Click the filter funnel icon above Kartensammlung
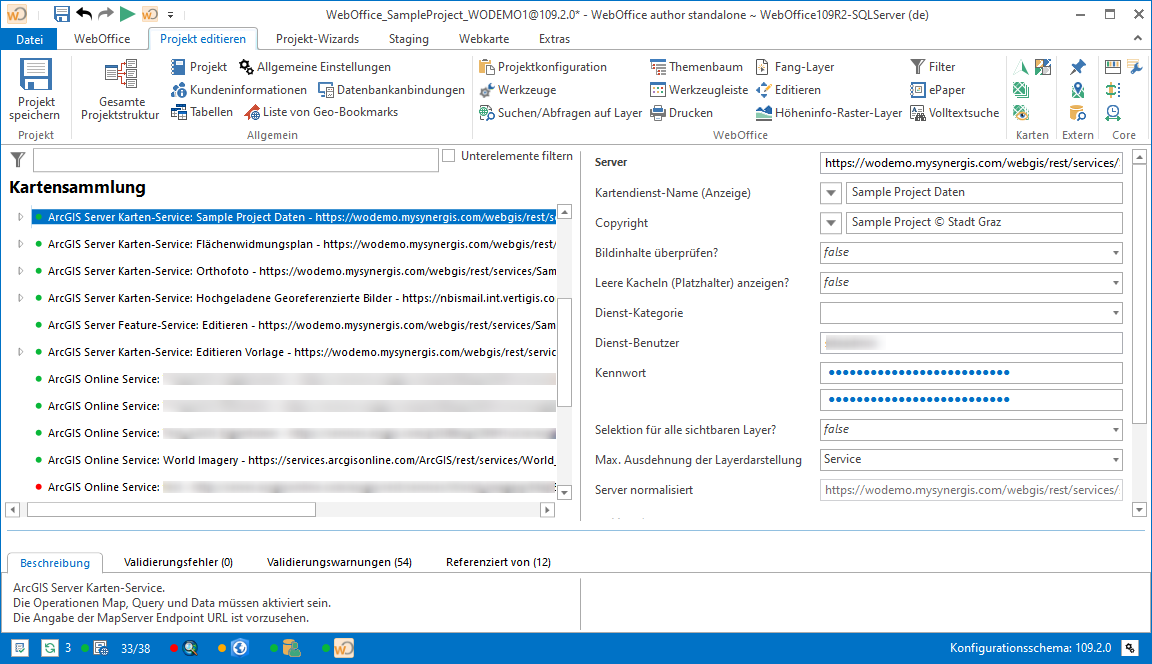The height and width of the screenshot is (664, 1152). point(18,160)
